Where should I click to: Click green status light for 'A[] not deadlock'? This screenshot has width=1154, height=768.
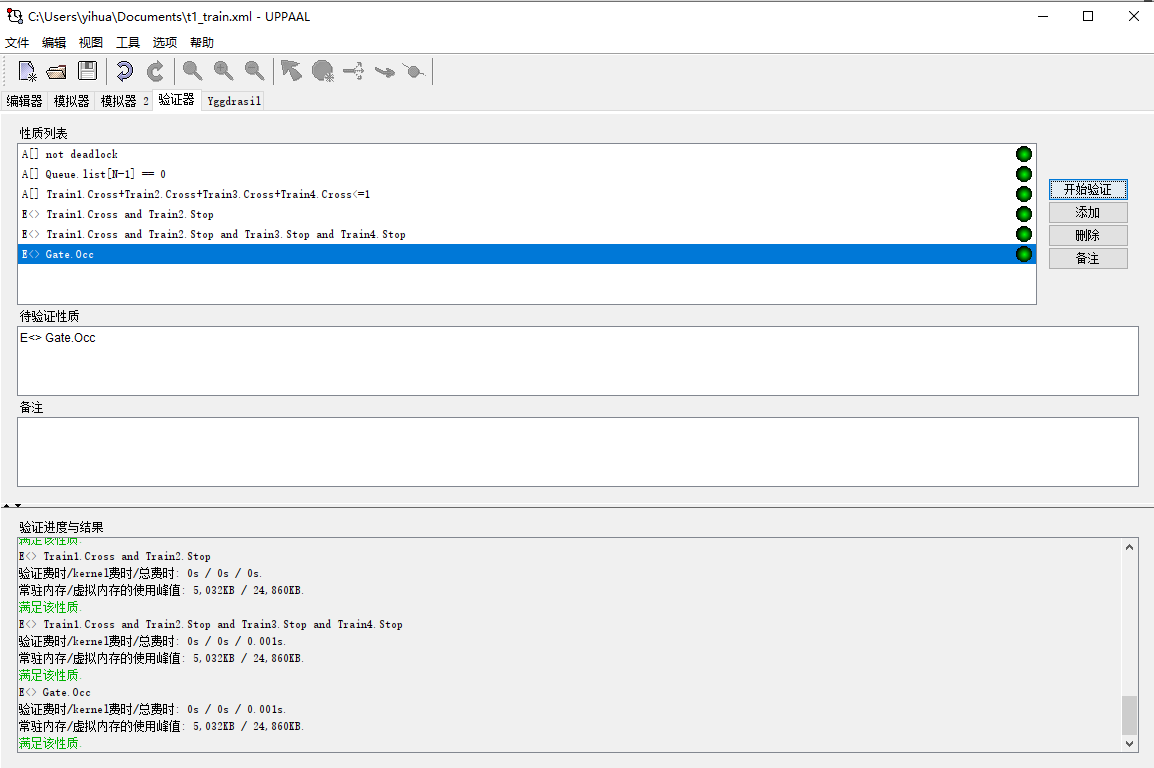click(1024, 154)
